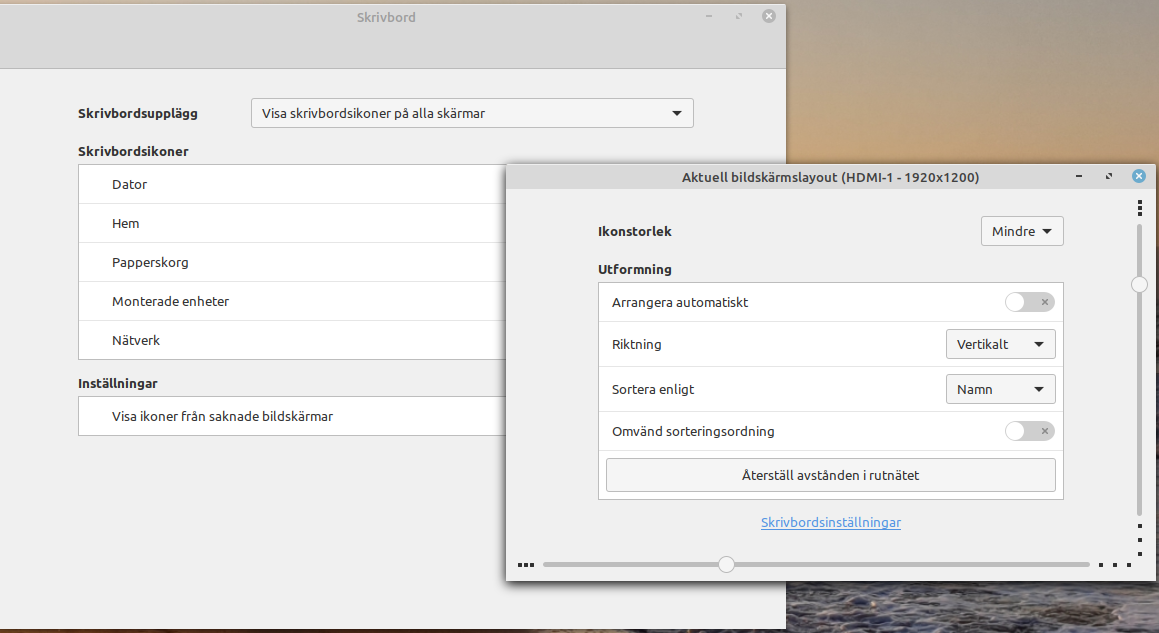Select the Monterade enheter row
Image resolution: width=1159 pixels, height=633 pixels.
(292, 301)
